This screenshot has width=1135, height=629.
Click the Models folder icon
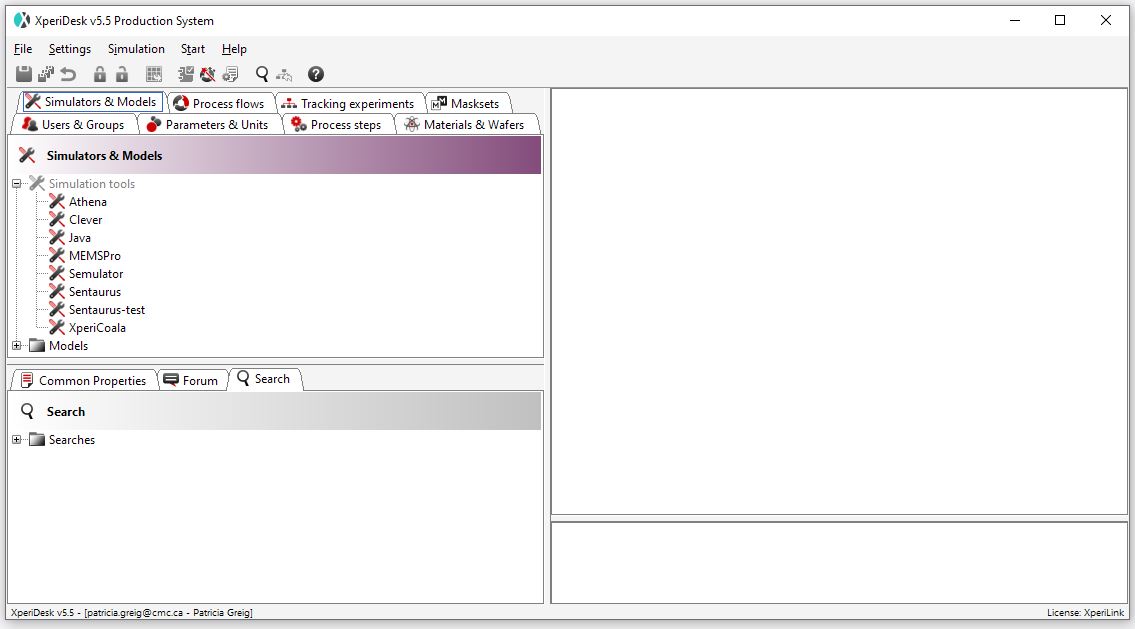(x=37, y=346)
